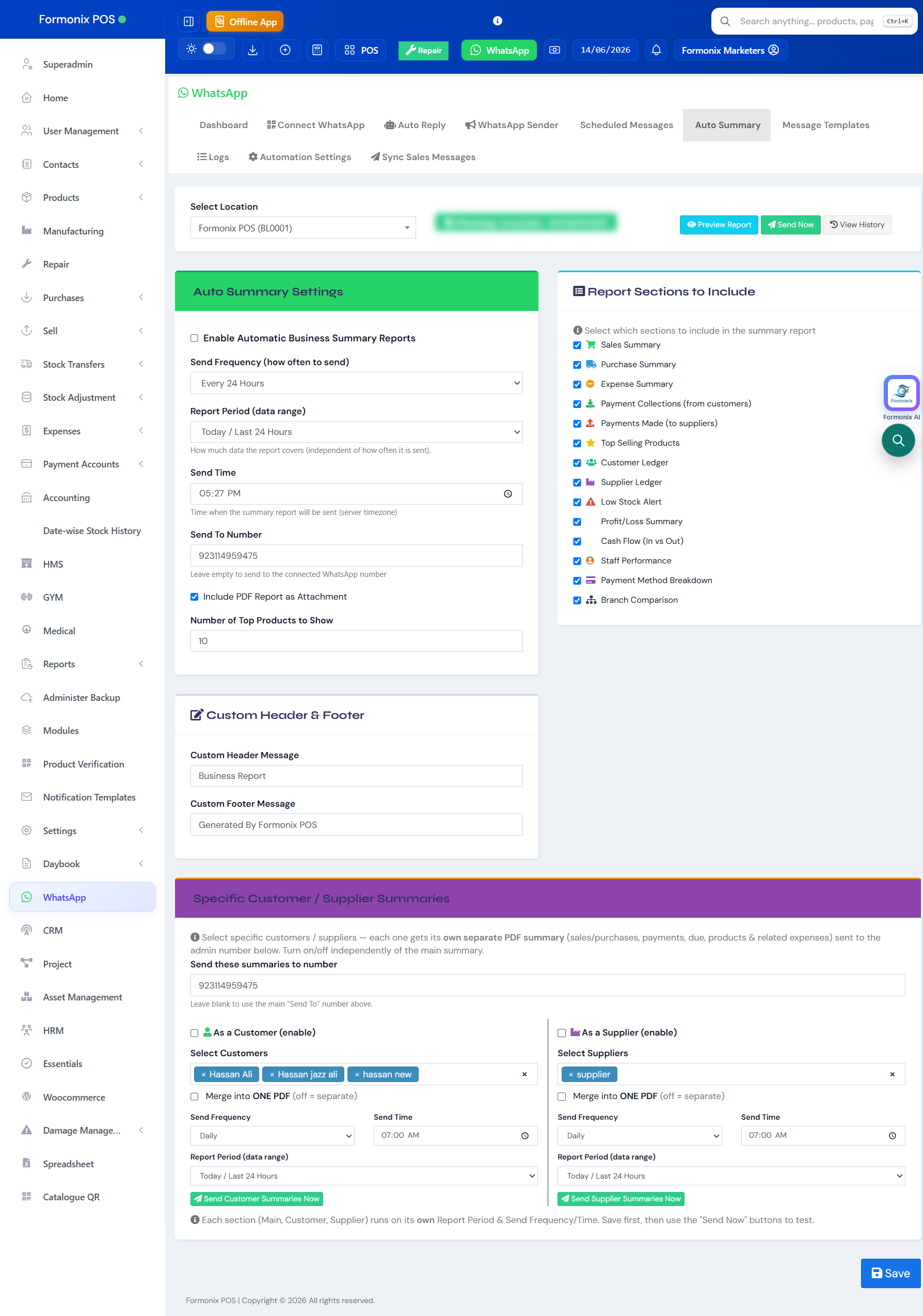
Task: Click Send Supplier Summaries Now
Action: tap(620, 1198)
